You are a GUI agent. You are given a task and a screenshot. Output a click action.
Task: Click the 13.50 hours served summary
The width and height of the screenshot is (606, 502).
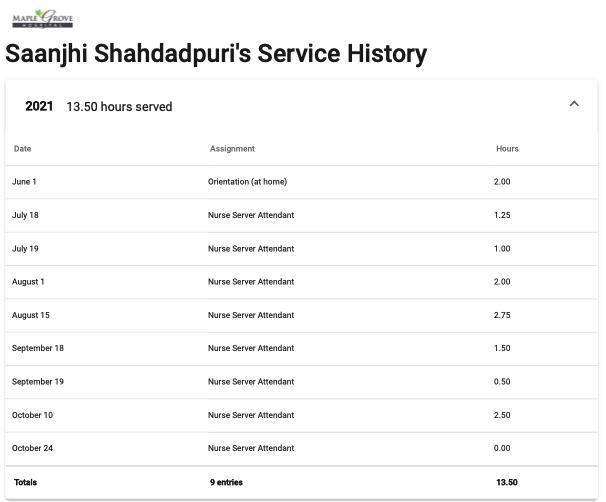(x=119, y=107)
